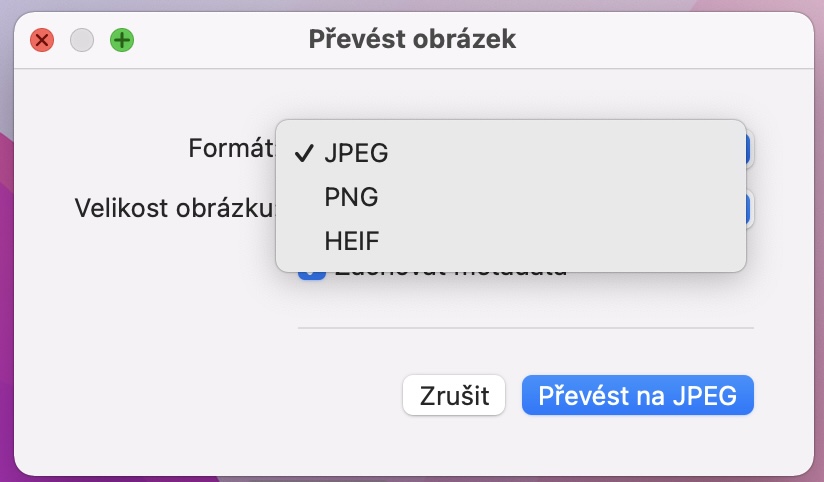Toggle the Zachovat metadata checkbox

click(x=310, y=275)
